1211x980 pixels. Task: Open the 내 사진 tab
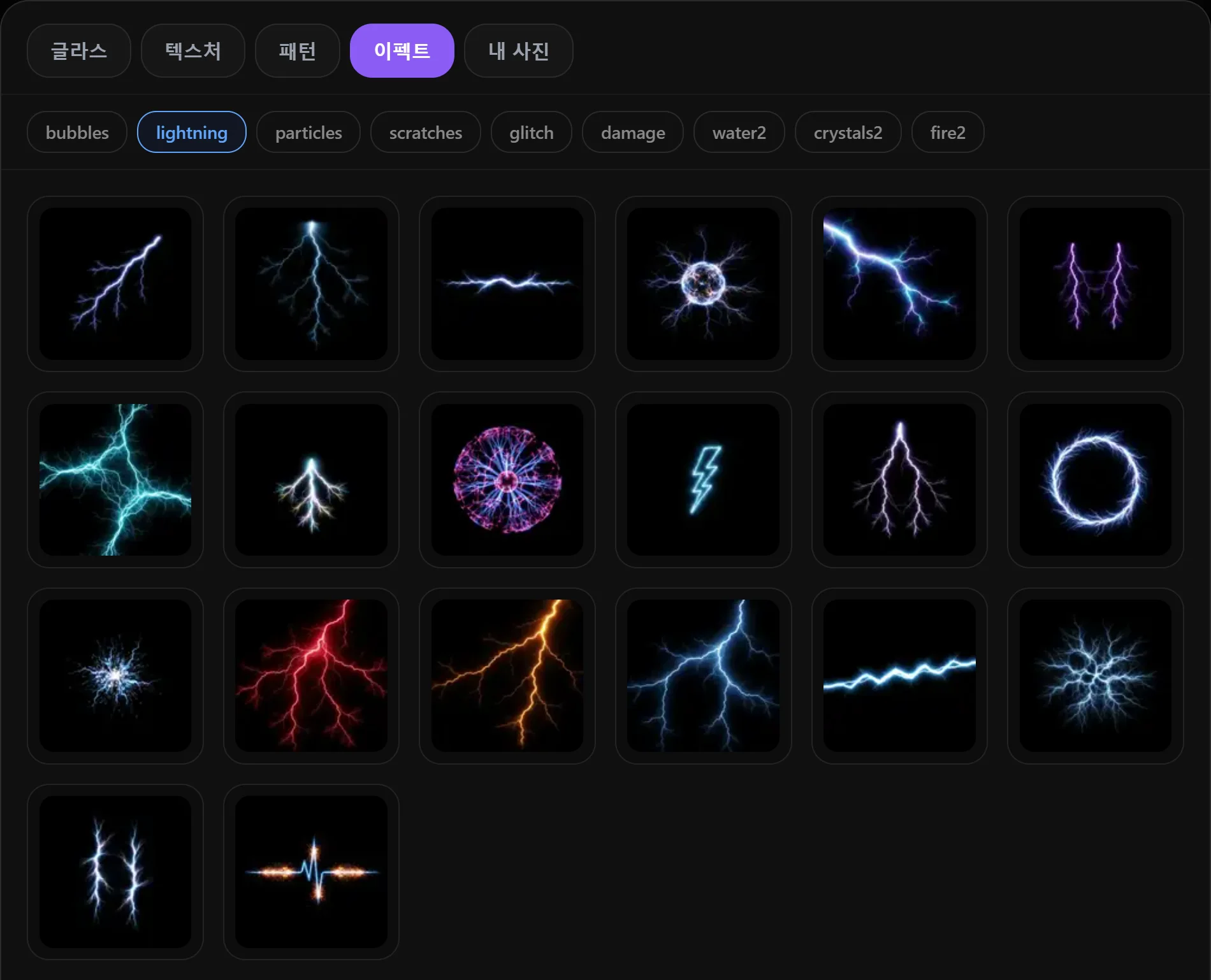pyautogui.click(x=519, y=51)
